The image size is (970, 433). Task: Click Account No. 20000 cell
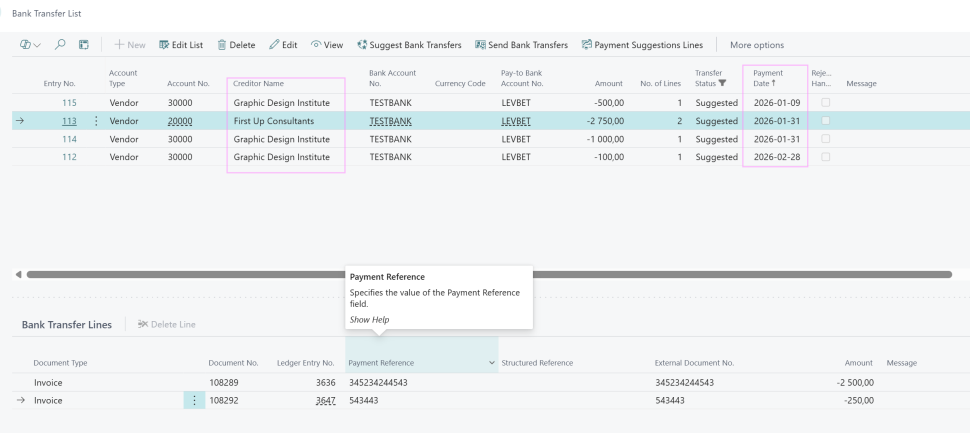click(x=180, y=121)
